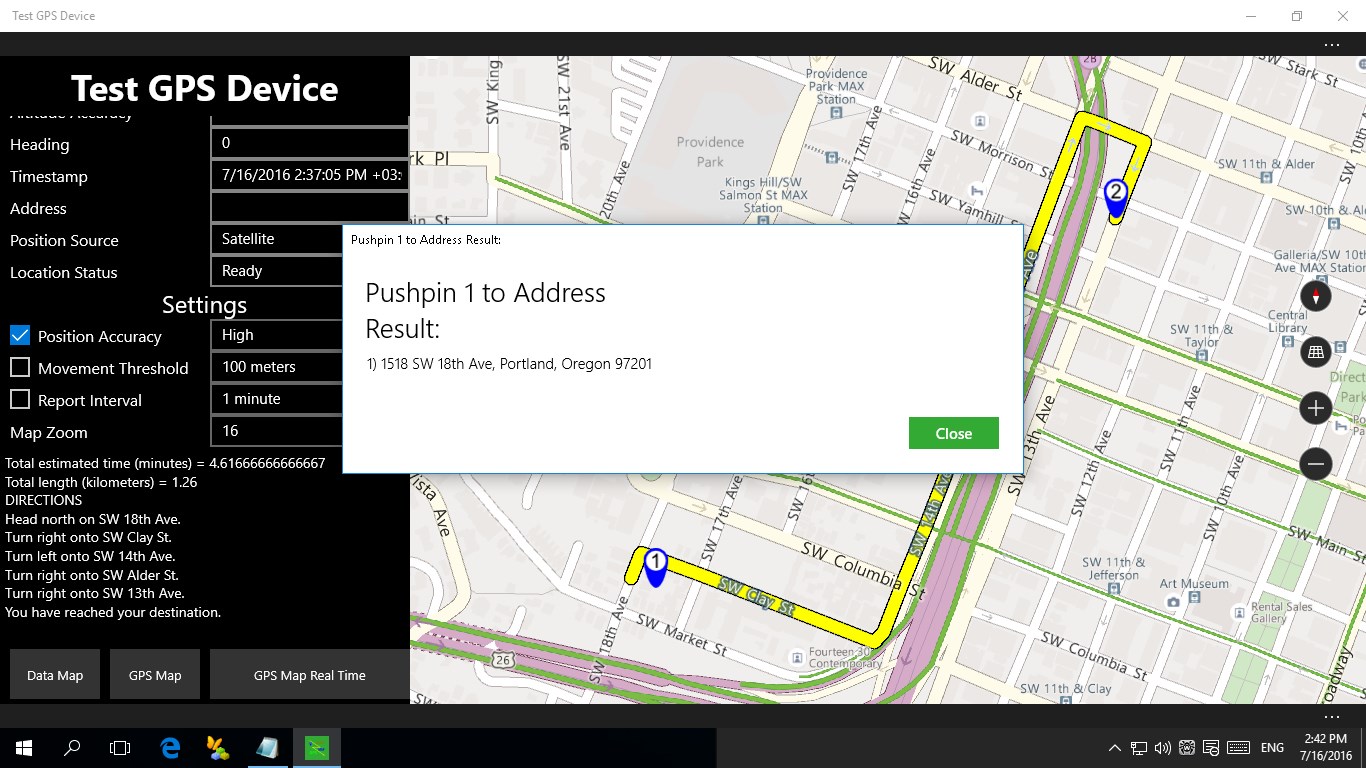The image size is (1366, 768).
Task: Close the Pushpin 1 to Address Result dialog
Action: [953, 433]
